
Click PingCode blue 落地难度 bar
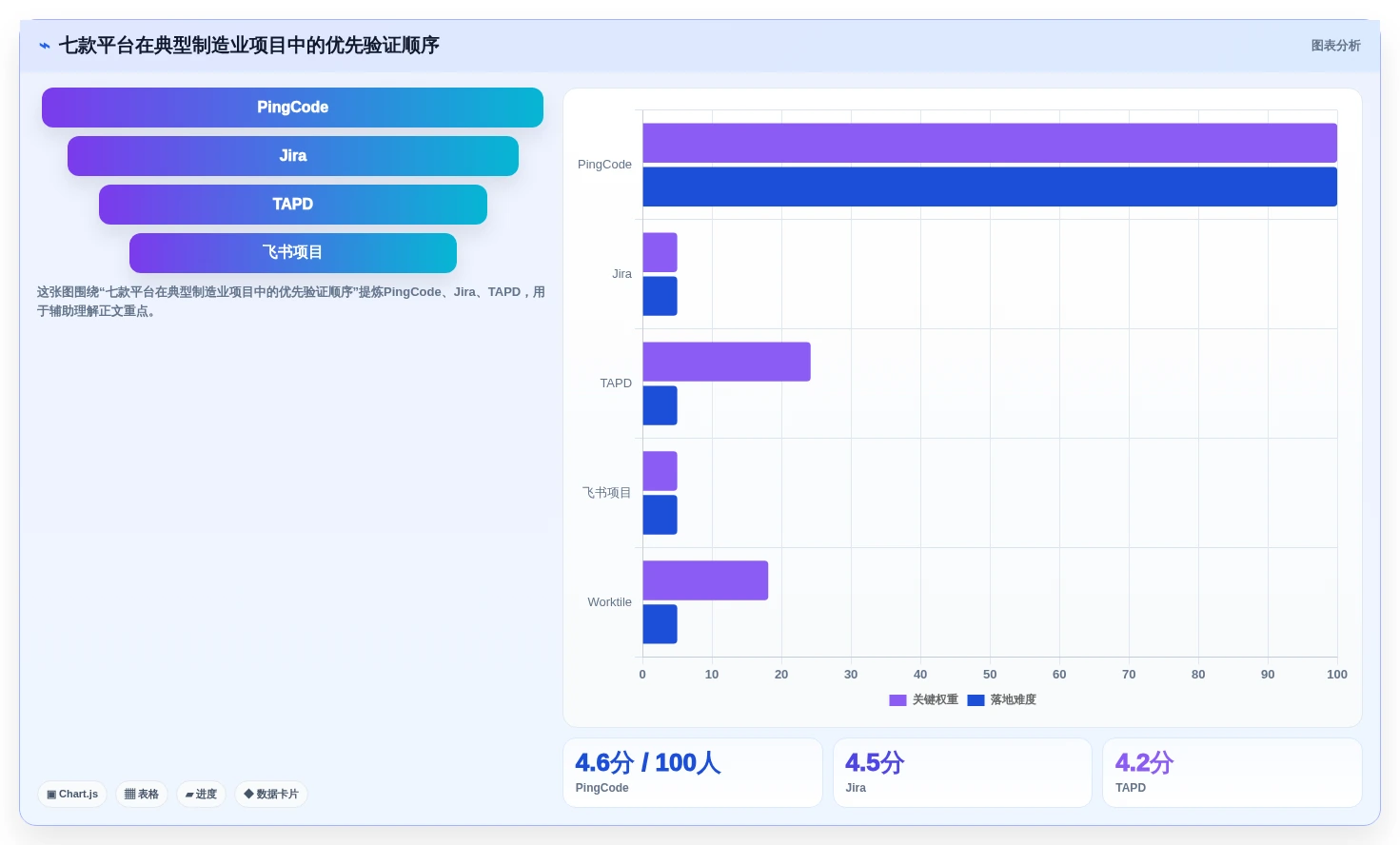pyautogui.click(x=990, y=187)
